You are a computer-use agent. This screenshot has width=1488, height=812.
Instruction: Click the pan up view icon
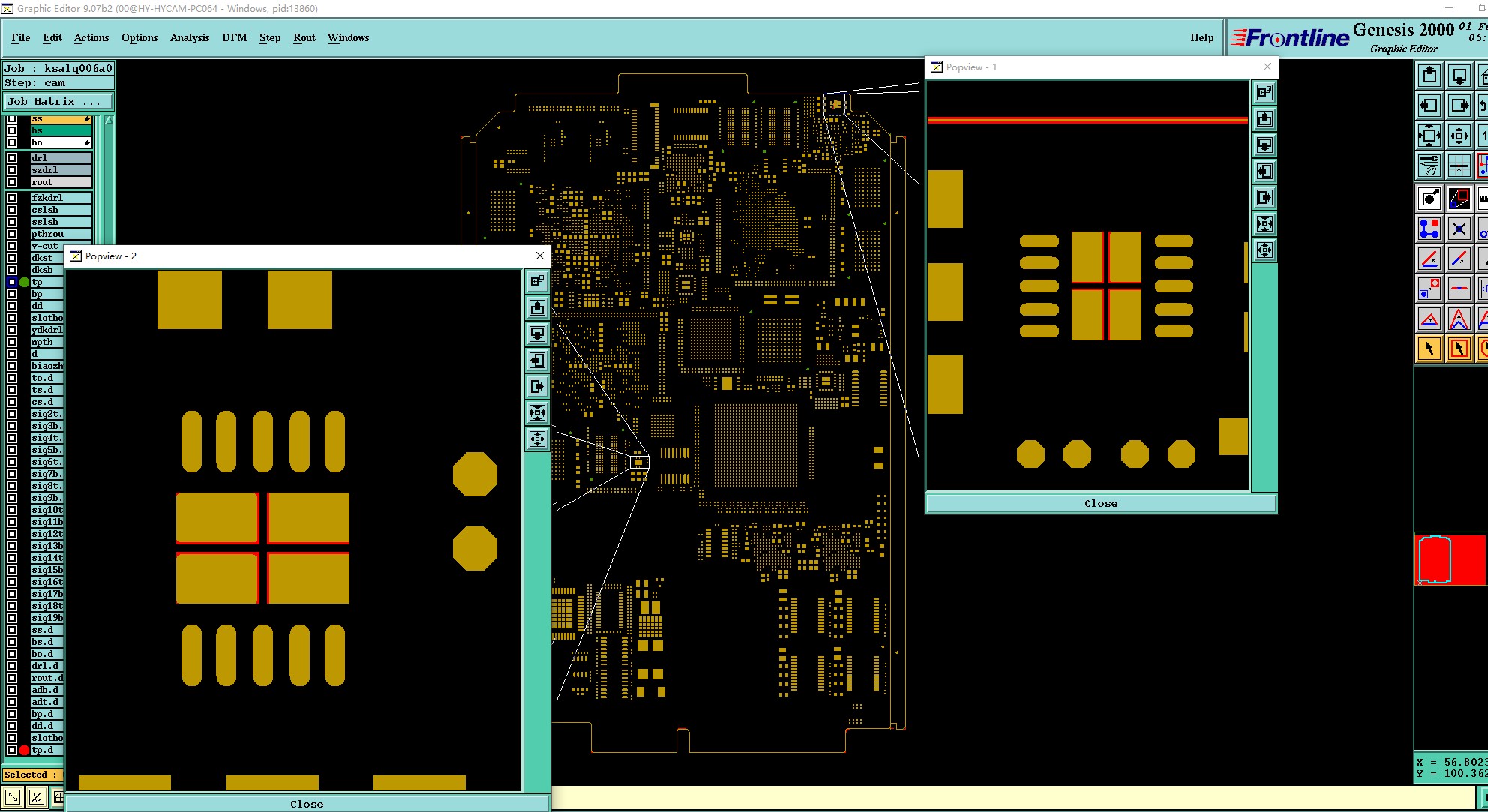coord(1429,76)
